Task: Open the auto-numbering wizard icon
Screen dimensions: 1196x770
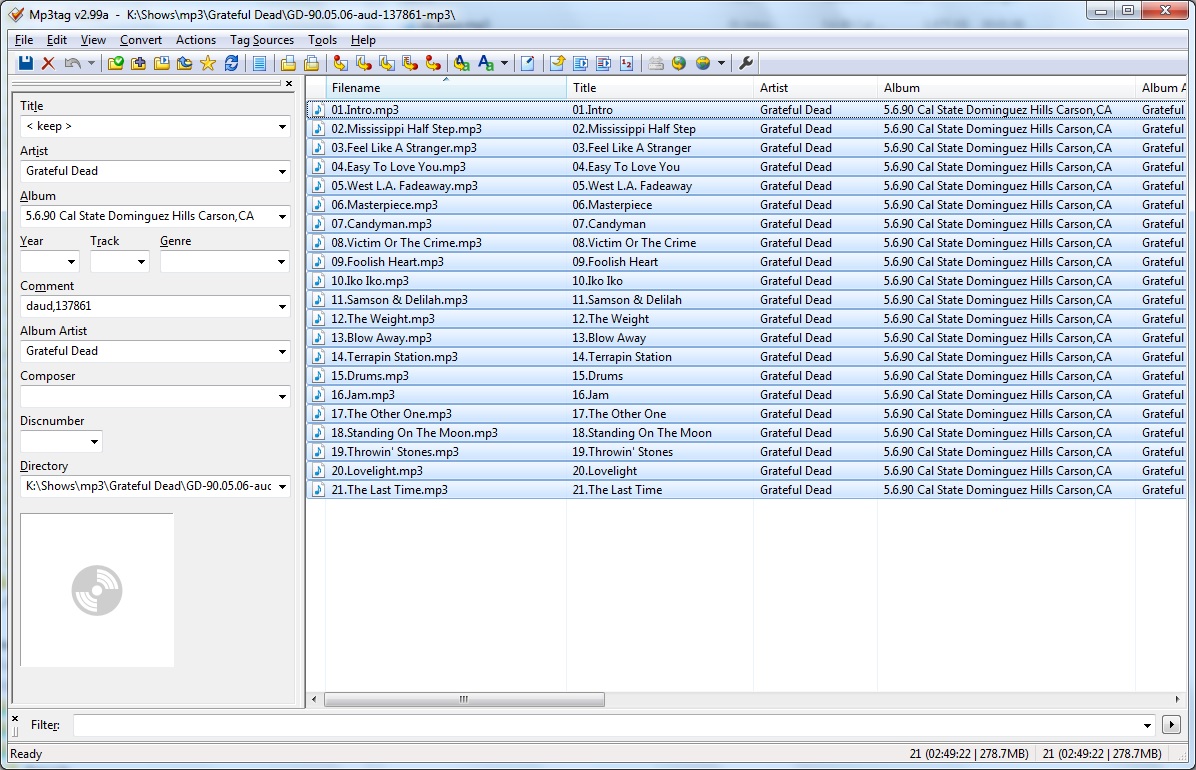Action: click(x=626, y=63)
